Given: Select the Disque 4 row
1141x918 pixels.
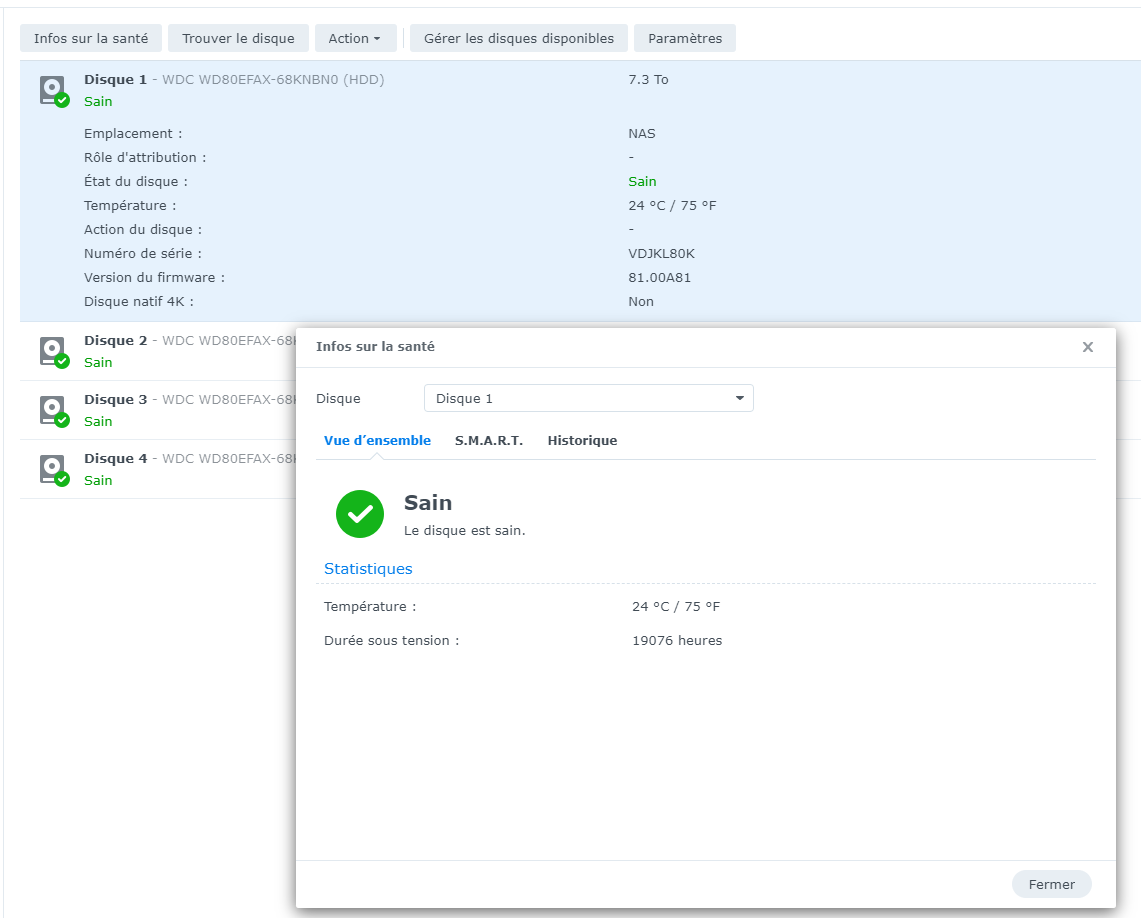Looking at the screenshot, I should pos(158,469).
